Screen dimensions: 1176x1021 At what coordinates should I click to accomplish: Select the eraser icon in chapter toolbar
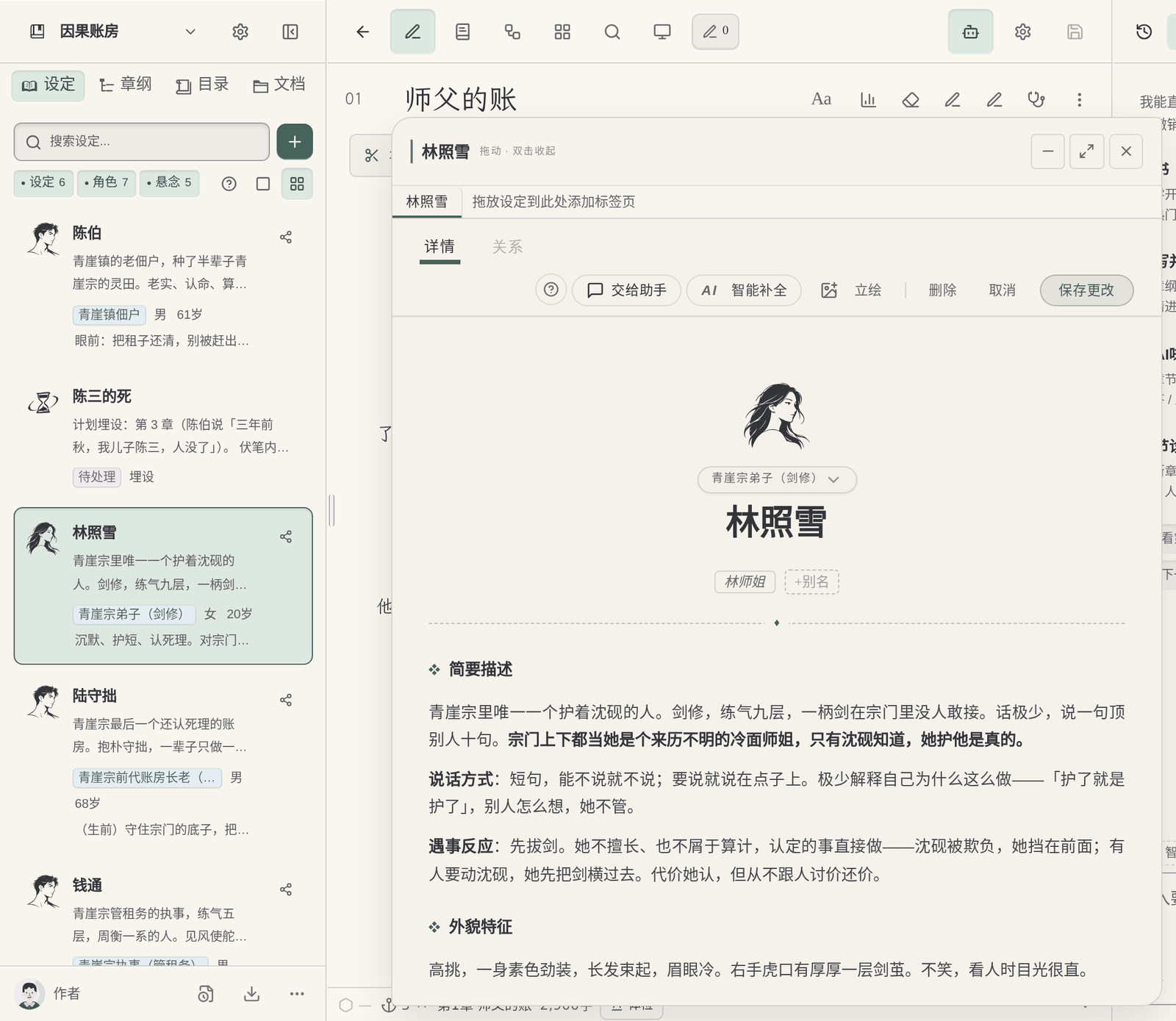click(911, 99)
